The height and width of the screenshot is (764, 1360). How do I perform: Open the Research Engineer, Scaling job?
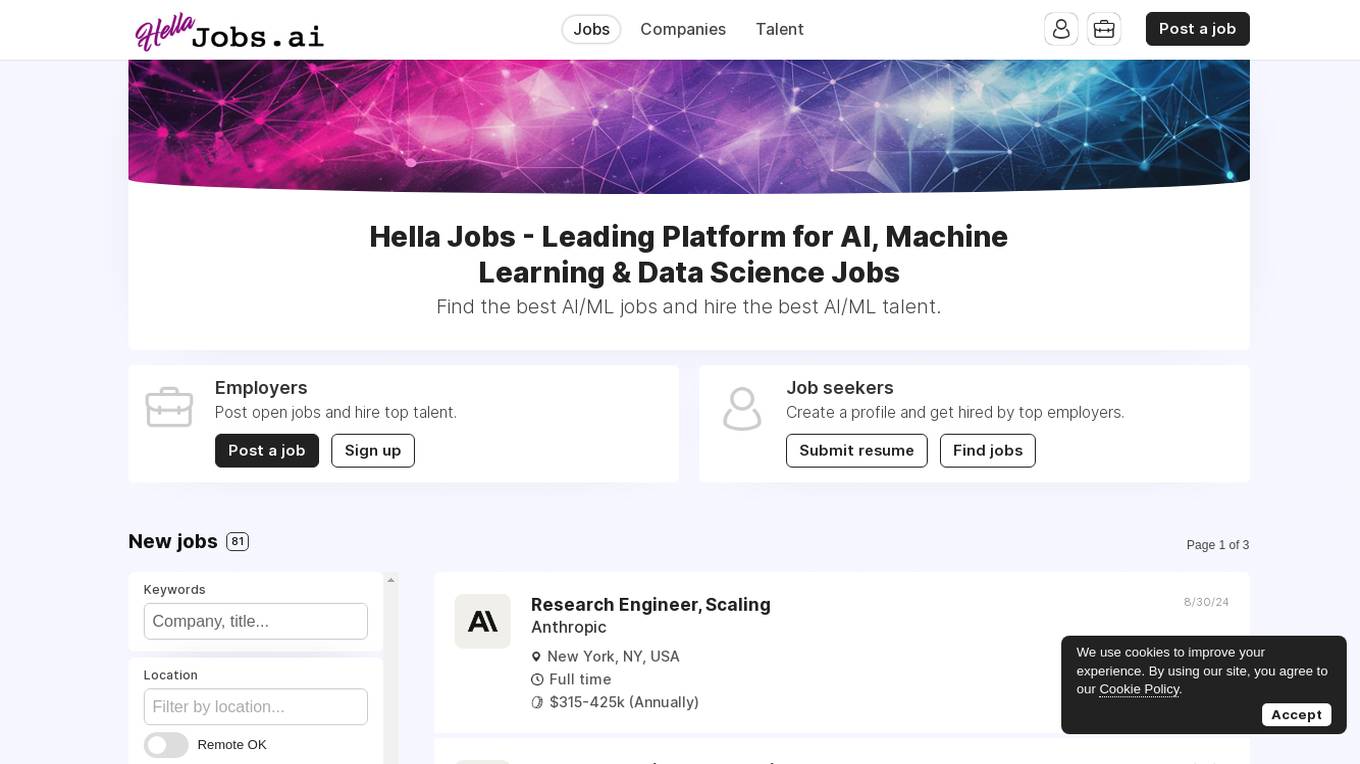(650, 604)
